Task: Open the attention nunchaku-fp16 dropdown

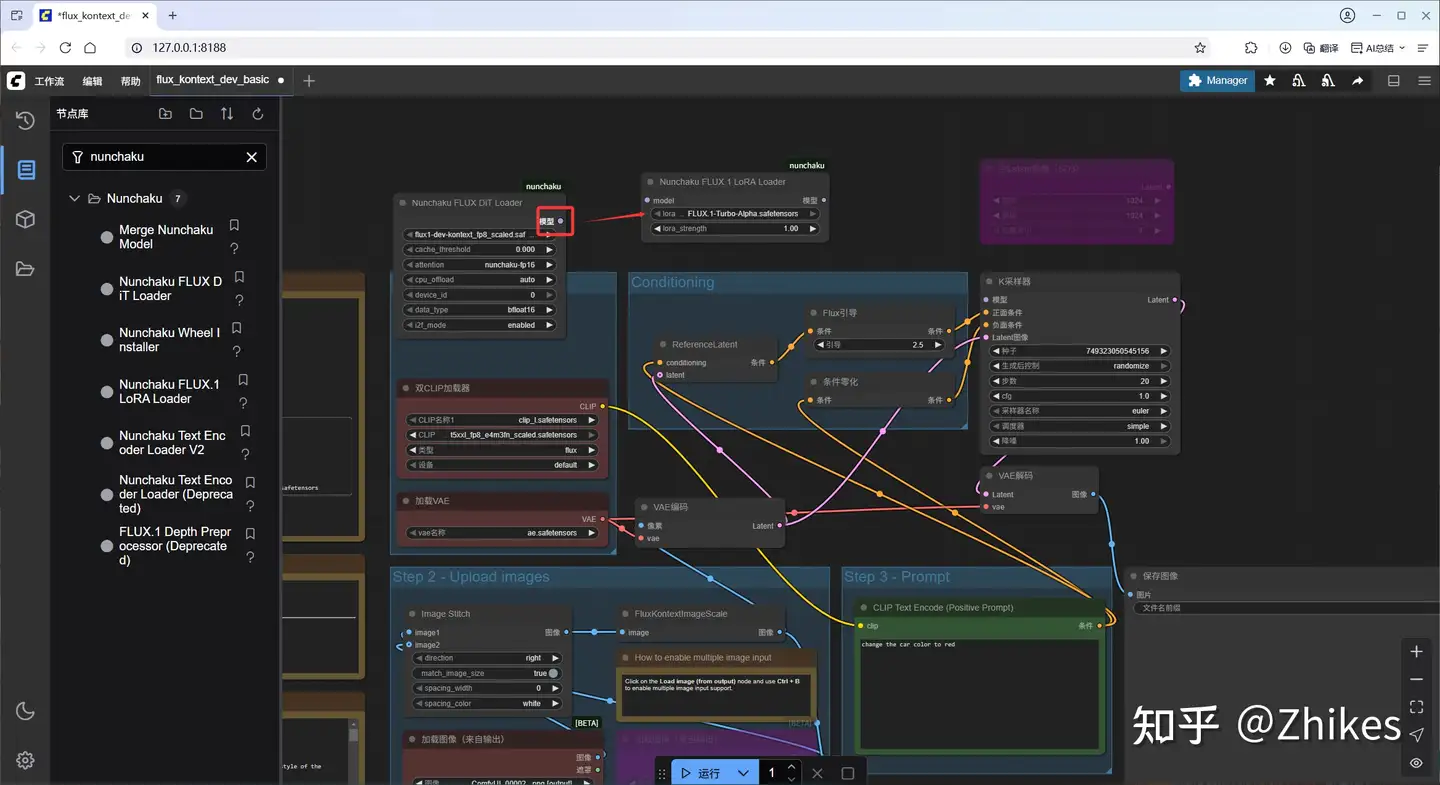Action: 479,265
